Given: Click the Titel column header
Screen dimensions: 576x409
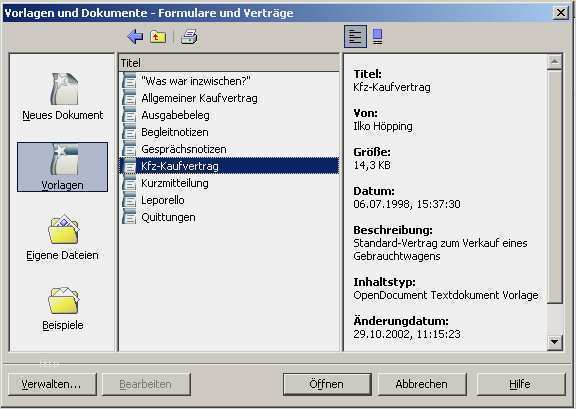Looking at the screenshot, I should tap(229, 63).
